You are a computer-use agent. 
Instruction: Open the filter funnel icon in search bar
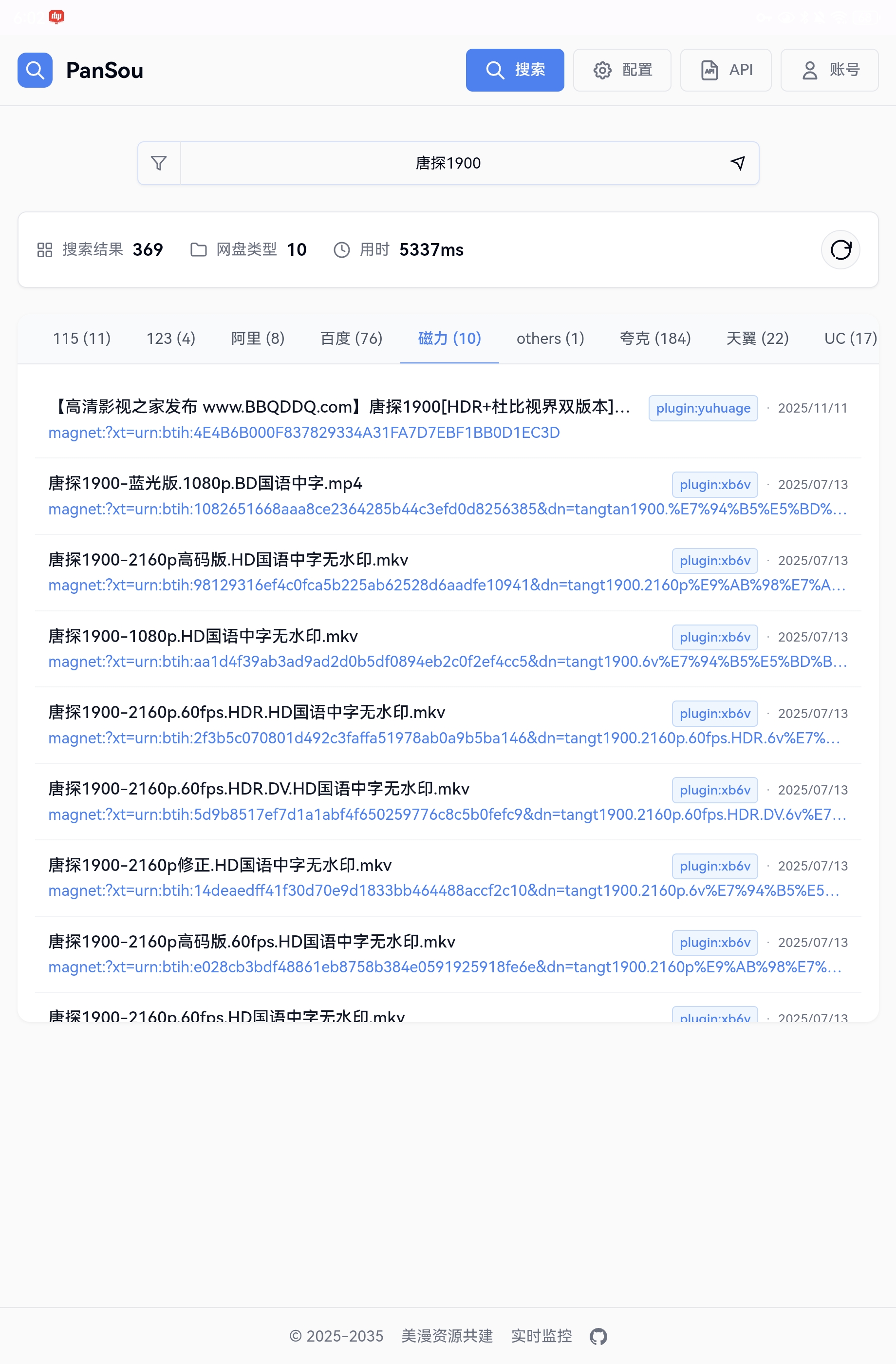(x=159, y=163)
